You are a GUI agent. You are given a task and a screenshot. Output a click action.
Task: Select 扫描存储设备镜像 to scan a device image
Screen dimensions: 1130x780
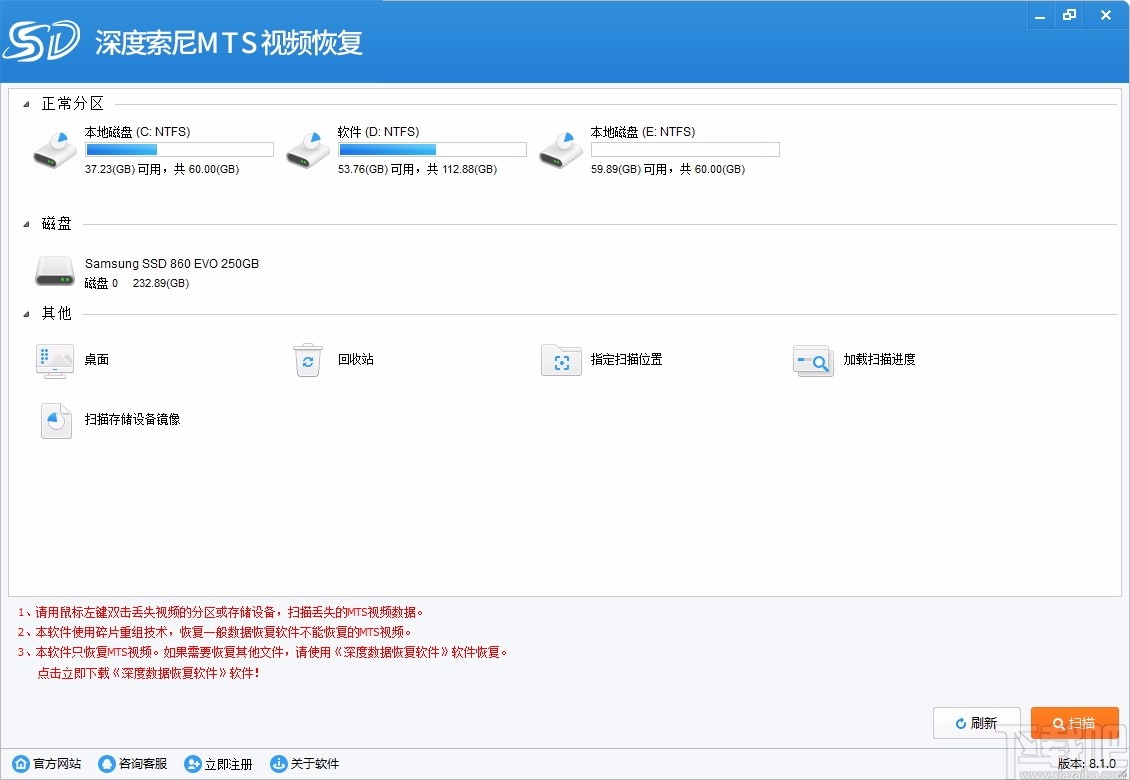click(x=55, y=420)
